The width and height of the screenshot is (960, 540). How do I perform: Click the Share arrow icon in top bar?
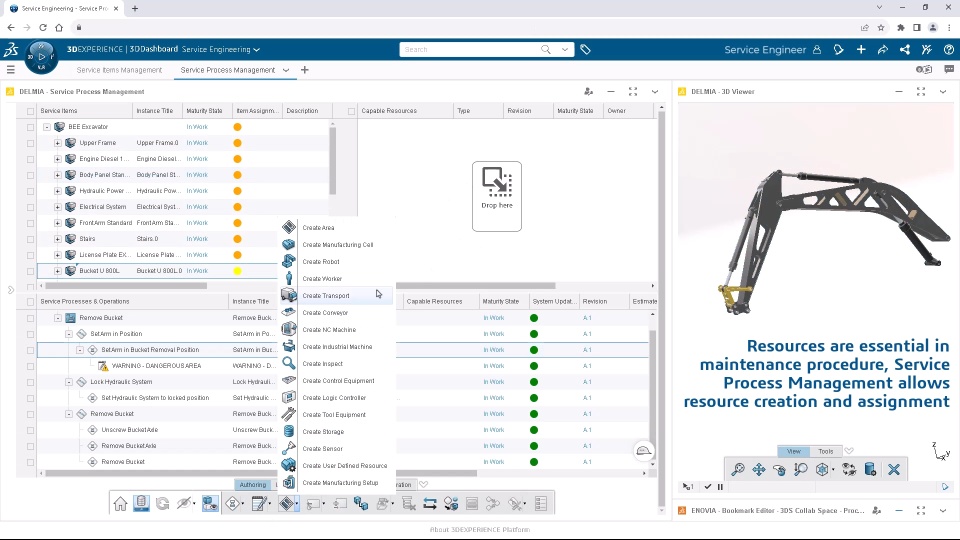[882, 50]
